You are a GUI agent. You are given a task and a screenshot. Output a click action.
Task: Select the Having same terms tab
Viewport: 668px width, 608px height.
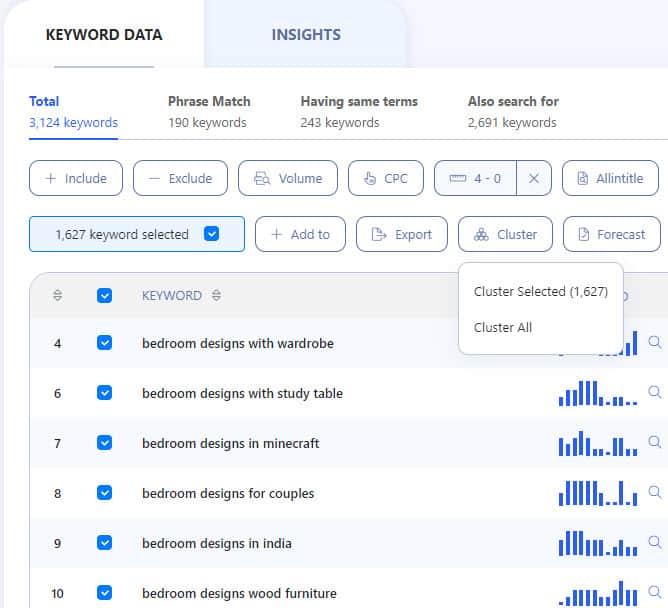coord(359,112)
